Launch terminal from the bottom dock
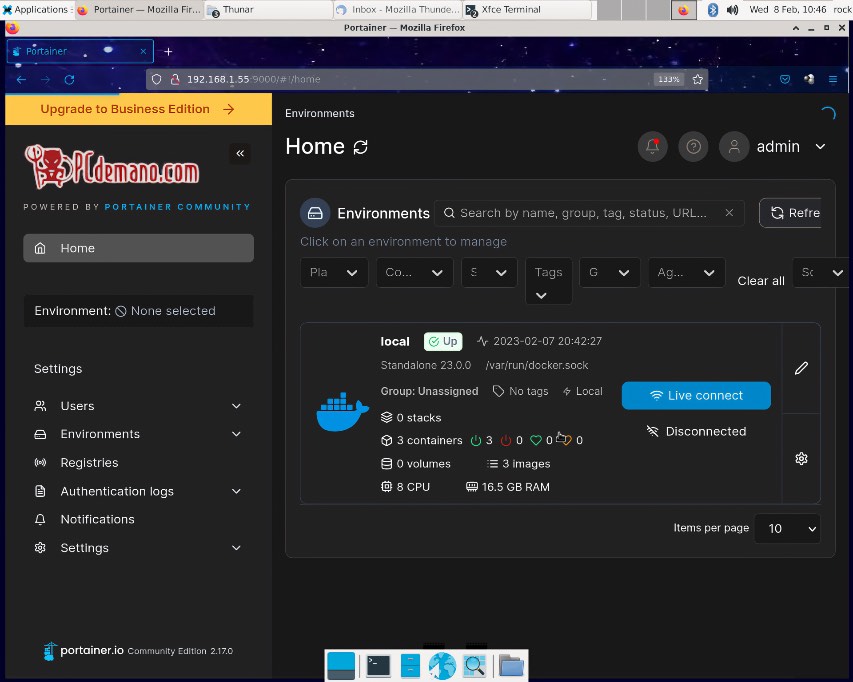This screenshot has height=682, width=853. pyautogui.click(x=378, y=665)
